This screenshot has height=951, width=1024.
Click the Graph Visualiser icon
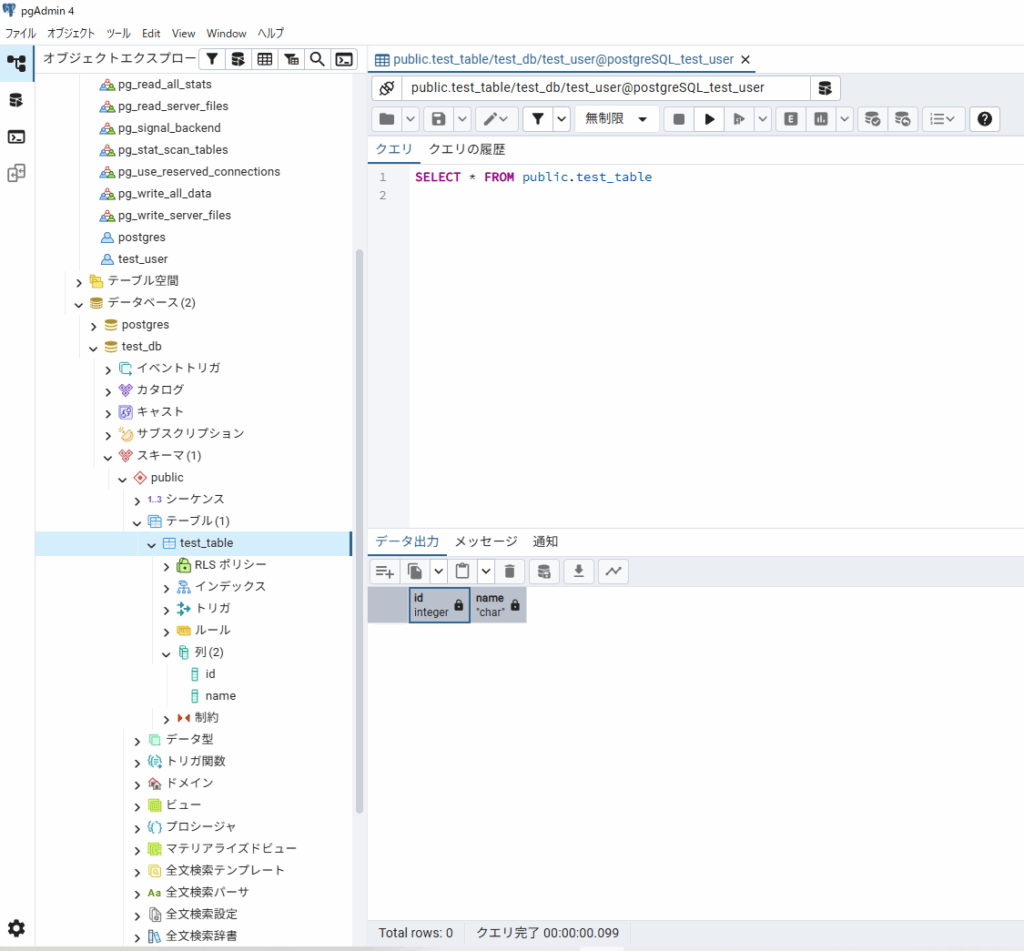(613, 572)
